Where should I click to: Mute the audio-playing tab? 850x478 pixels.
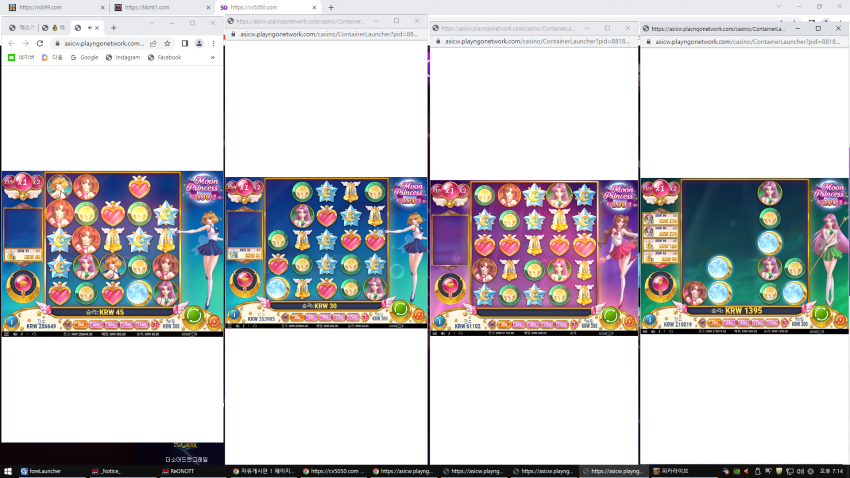click(x=89, y=28)
